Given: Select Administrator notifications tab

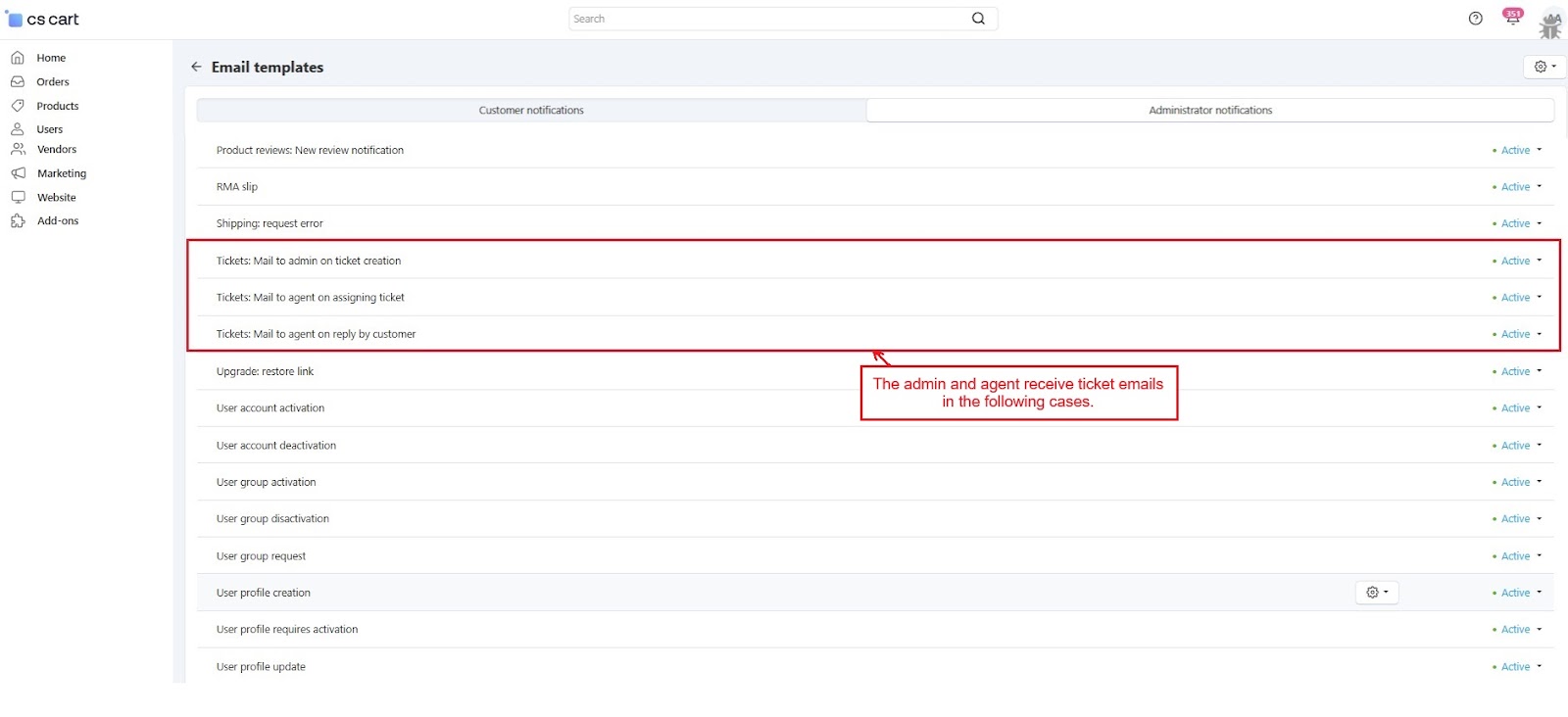Looking at the screenshot, I should pyautogui.click(x=1210, y=111).
